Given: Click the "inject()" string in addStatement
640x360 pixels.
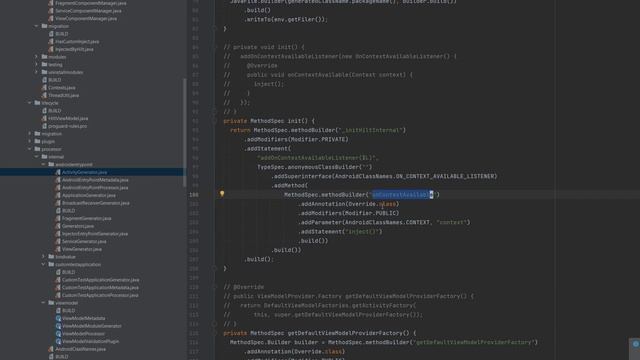Looking at the screenshot, I should coord(362,231).
